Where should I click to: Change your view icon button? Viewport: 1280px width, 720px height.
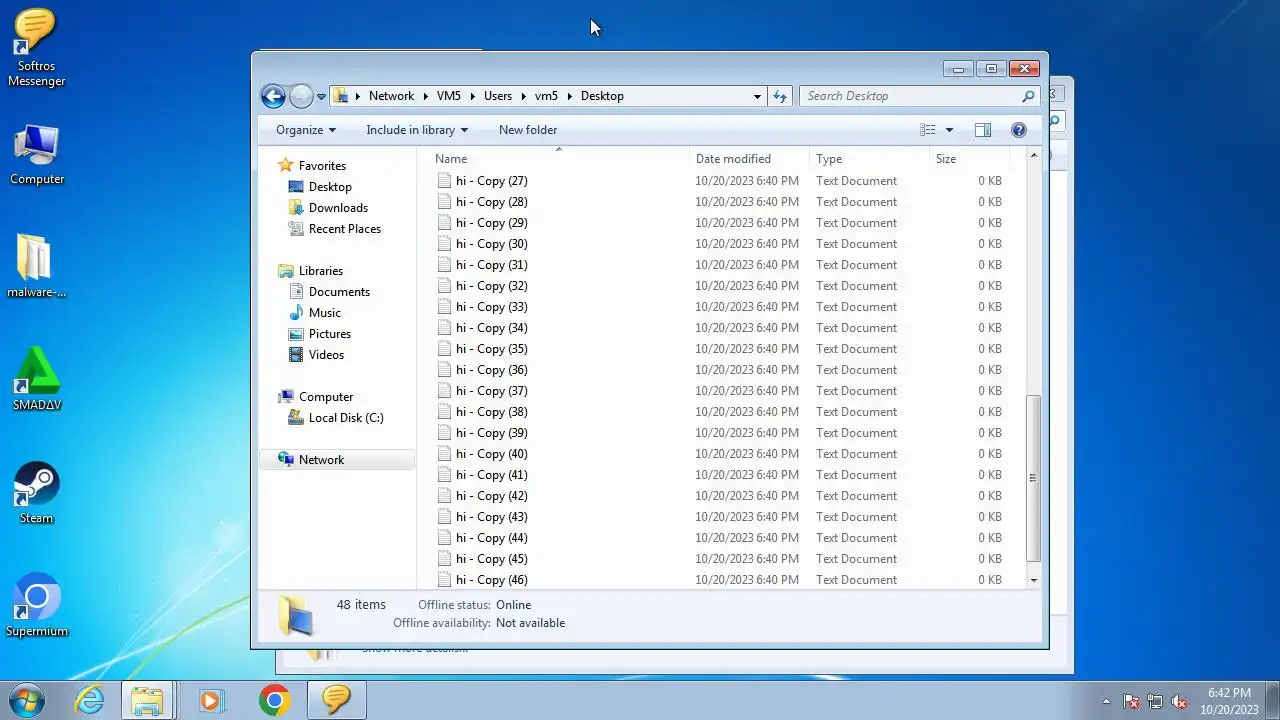tap(928, 130)
